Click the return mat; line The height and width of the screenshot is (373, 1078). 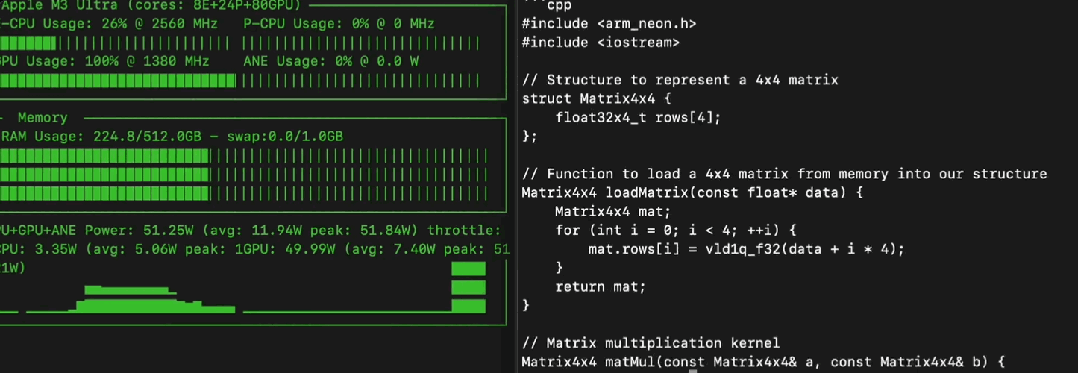point(601,286)
